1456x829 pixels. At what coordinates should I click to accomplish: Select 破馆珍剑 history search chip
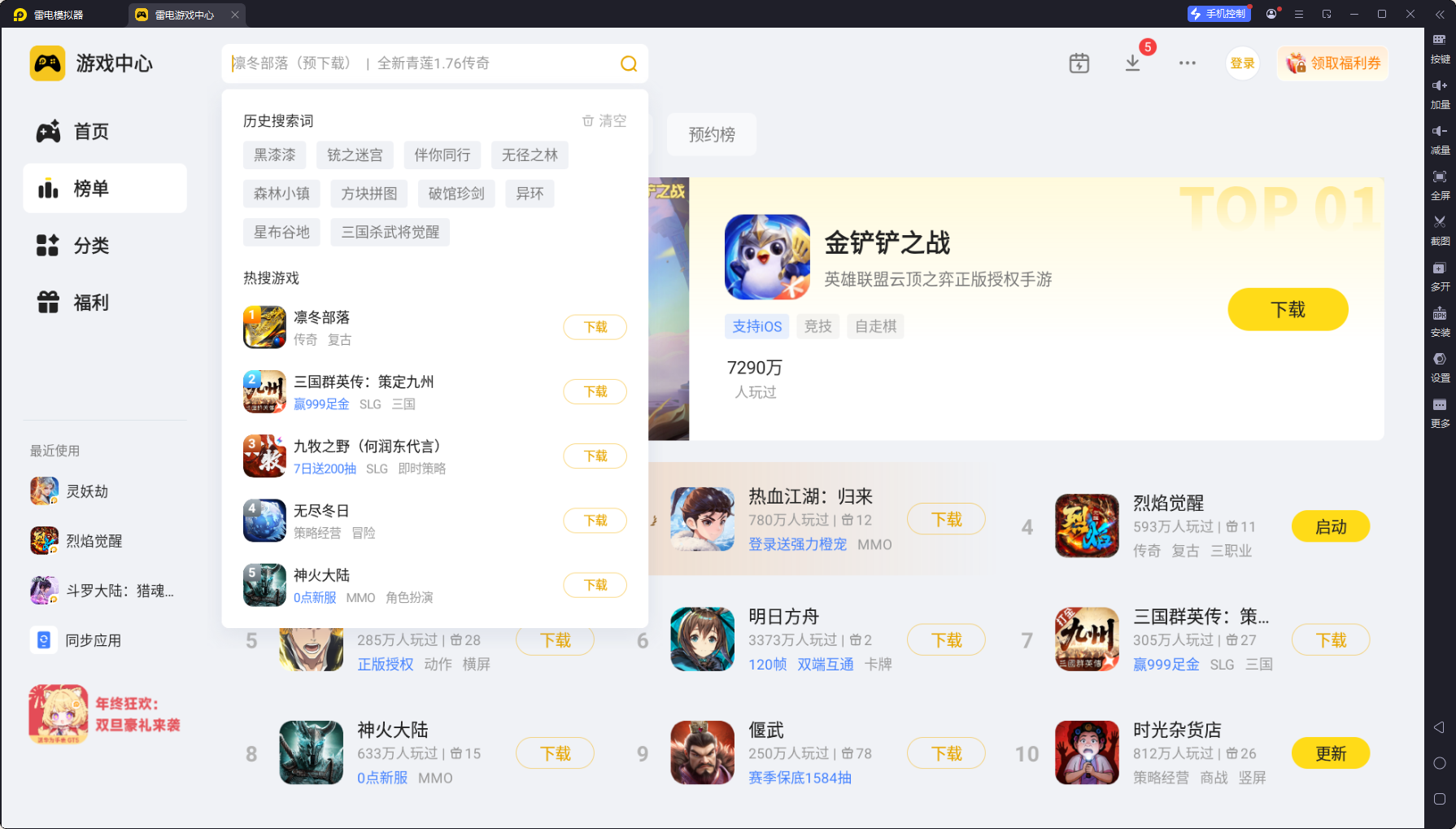point(456,193)
